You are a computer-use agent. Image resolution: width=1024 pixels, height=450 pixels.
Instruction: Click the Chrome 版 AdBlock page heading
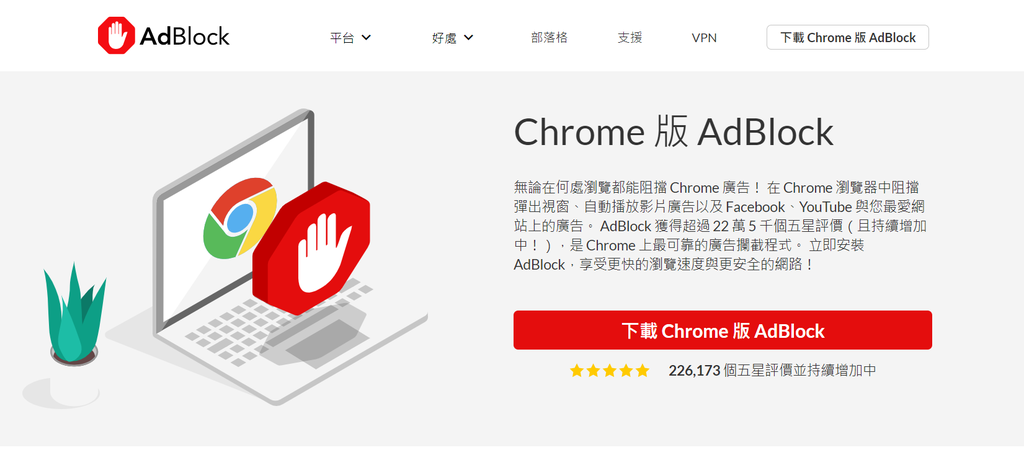click(x=673, y=133)
